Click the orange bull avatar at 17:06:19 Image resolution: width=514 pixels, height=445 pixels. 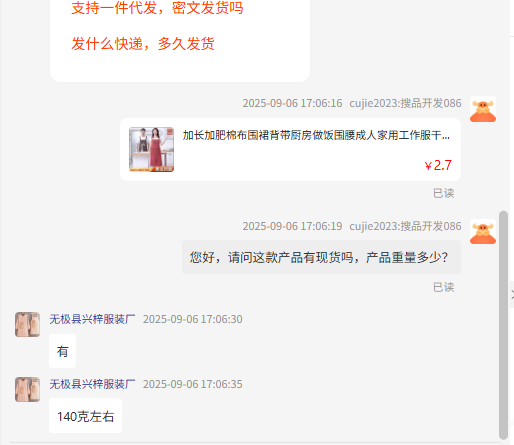(x=483, y=232)
